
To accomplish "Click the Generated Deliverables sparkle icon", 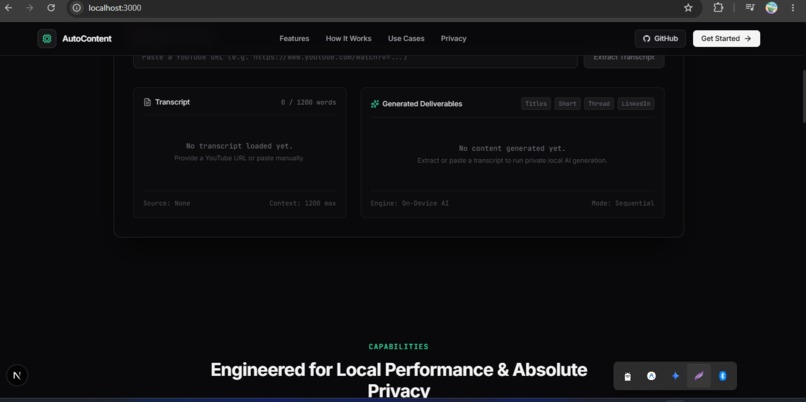I will 375,104.
